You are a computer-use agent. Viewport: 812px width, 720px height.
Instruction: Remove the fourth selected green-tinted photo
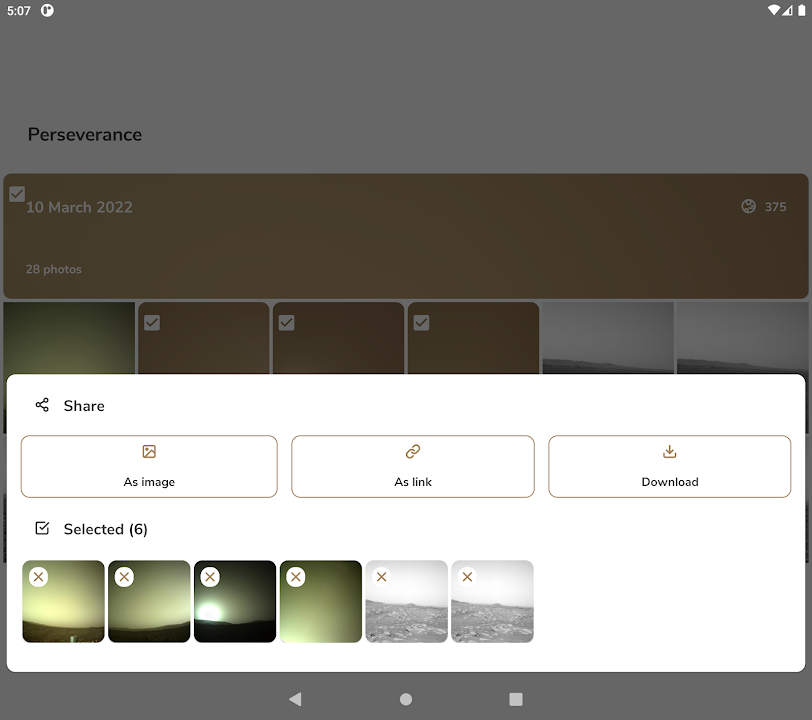(x=295, y=577)
